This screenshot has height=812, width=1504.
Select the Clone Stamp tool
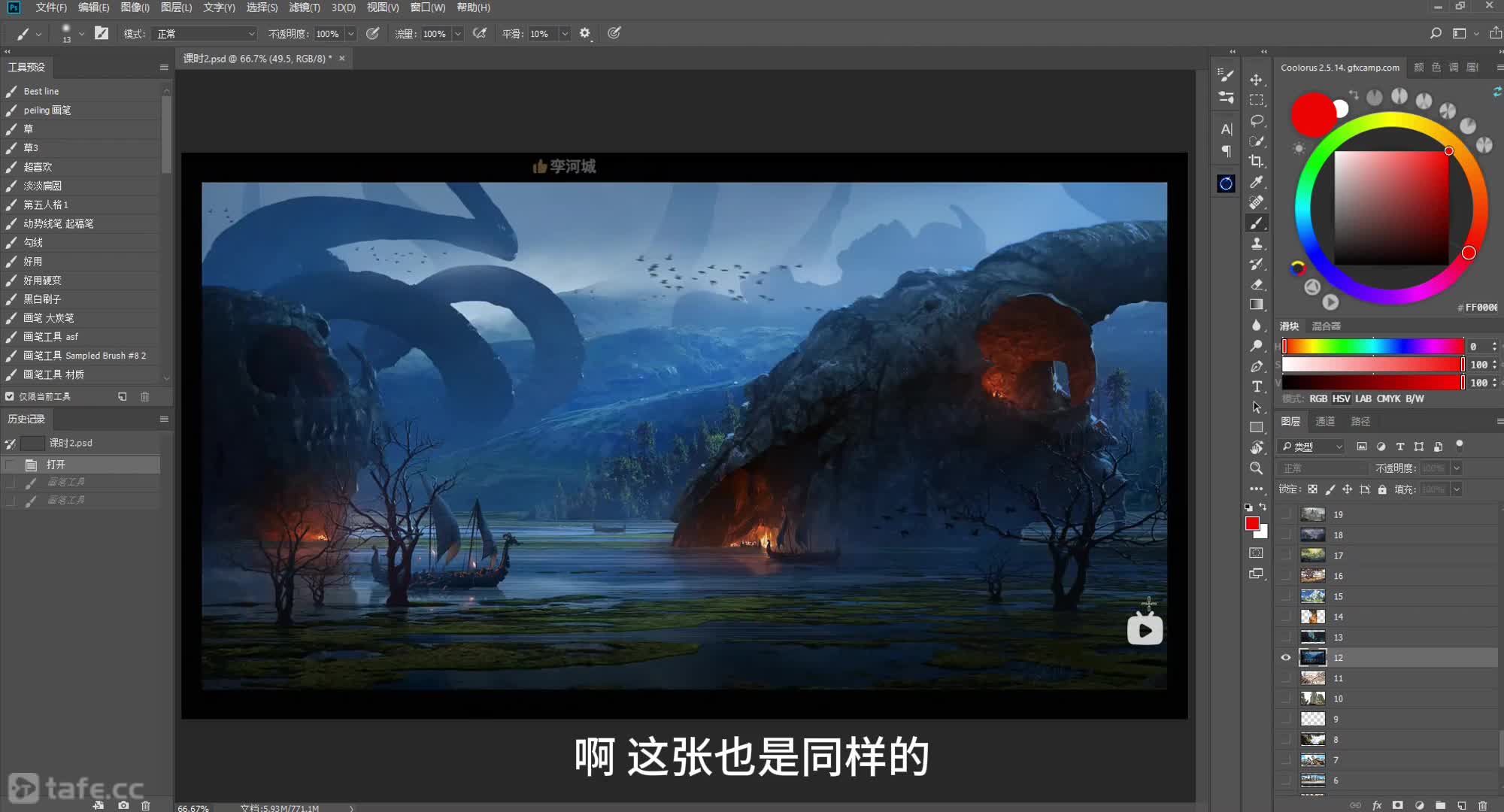[1256, 244]
